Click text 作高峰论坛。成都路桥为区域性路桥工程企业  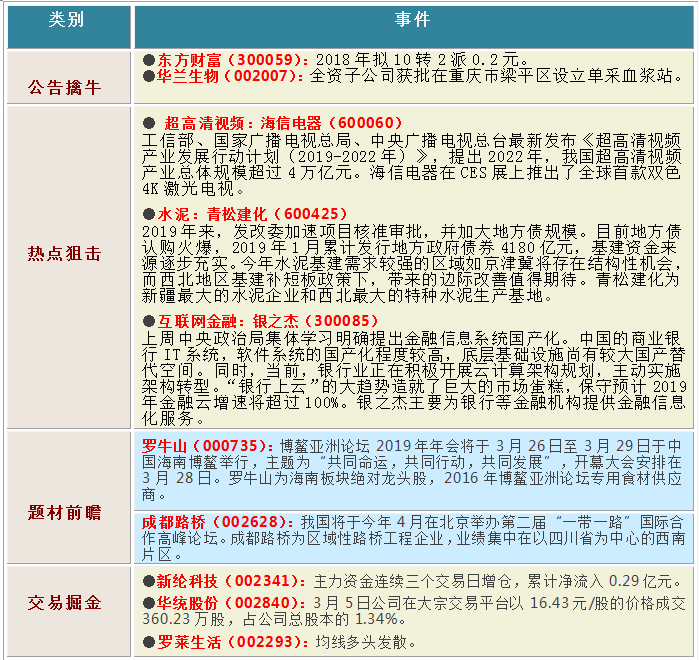pos(292,538)
